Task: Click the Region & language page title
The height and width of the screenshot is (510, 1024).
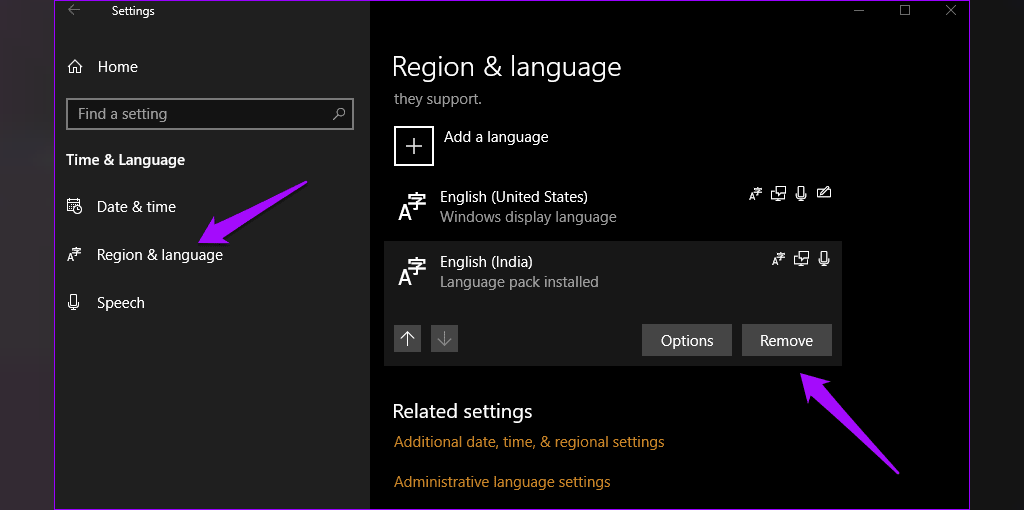Action: coord(507,67)
